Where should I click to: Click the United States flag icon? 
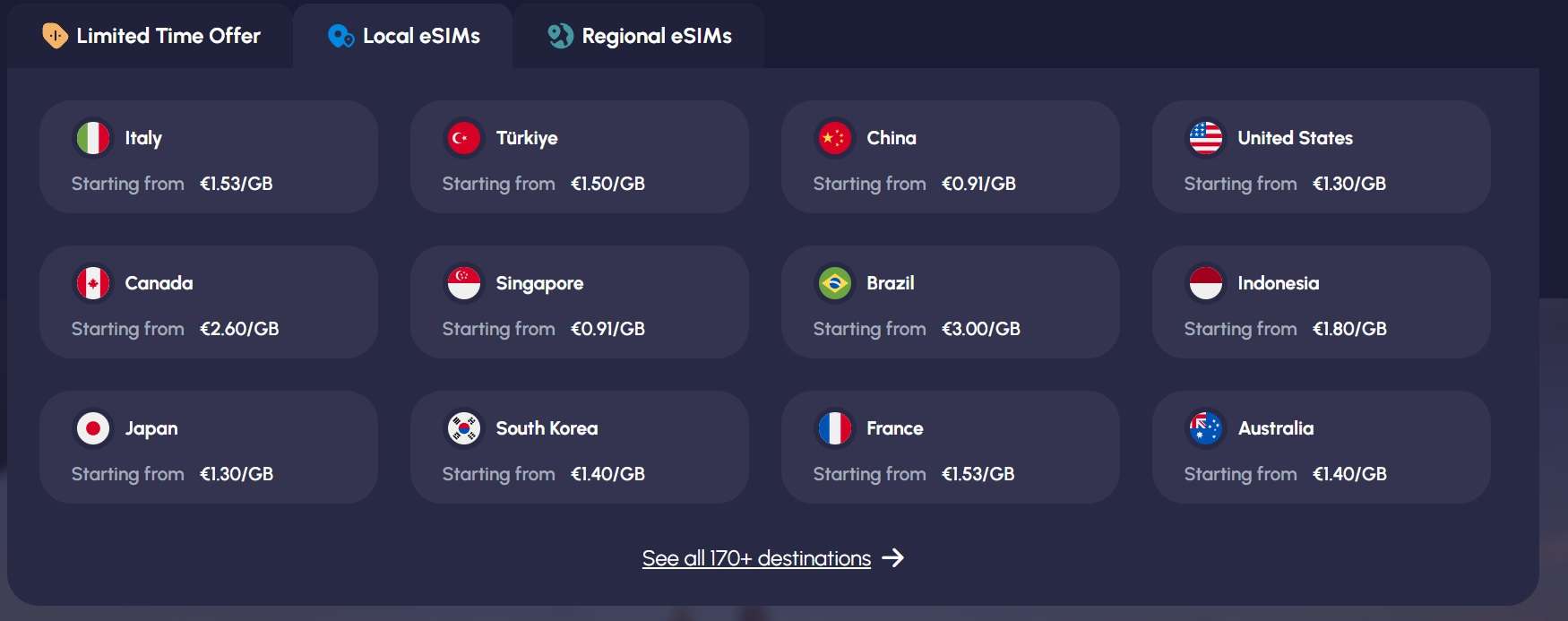pyautogui.click(x=1205, y=138)
